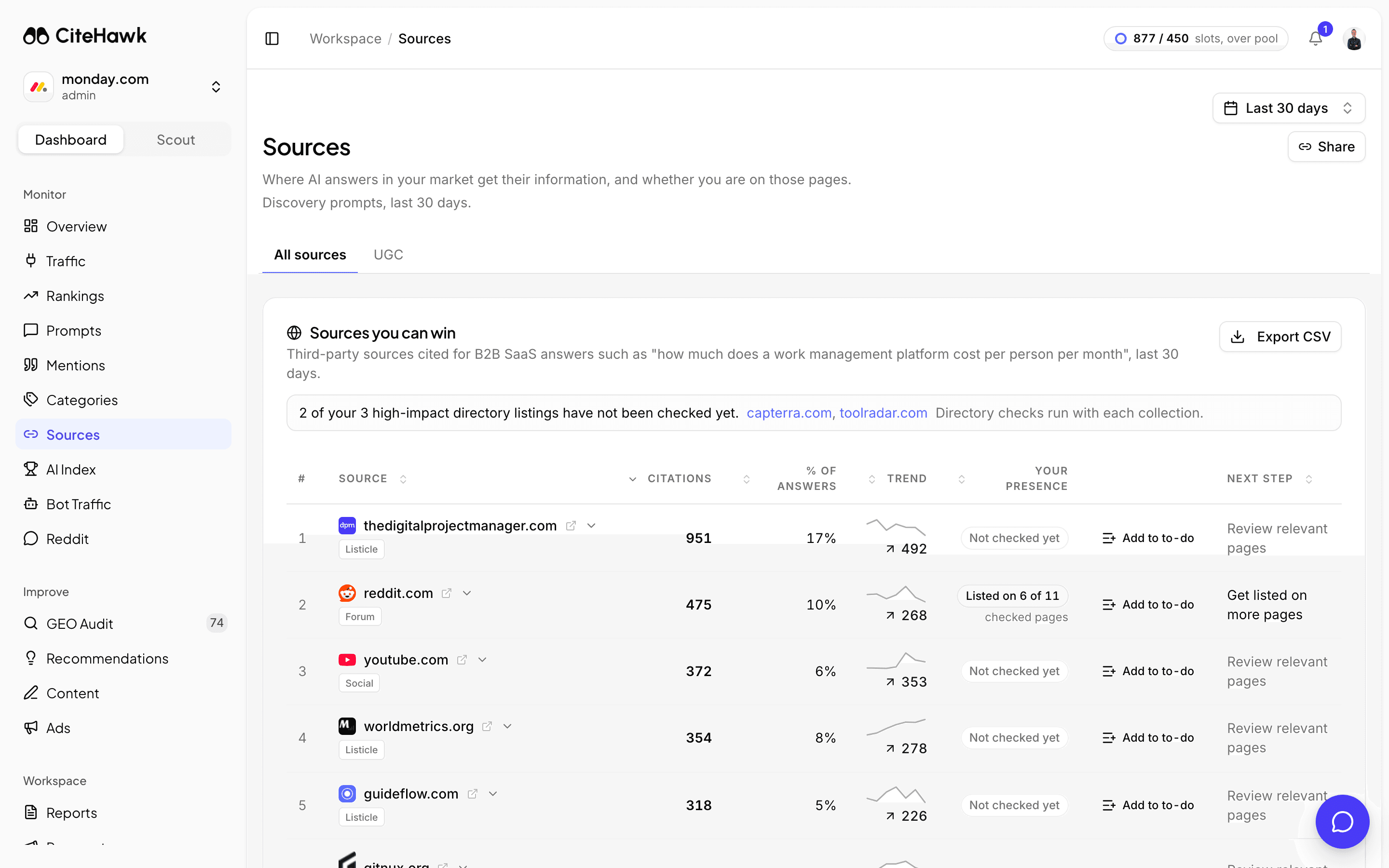Switch to Dashboard mode
Viewport: 1389px width, 868px height.
pyautogui.click(x=70, y=139)
